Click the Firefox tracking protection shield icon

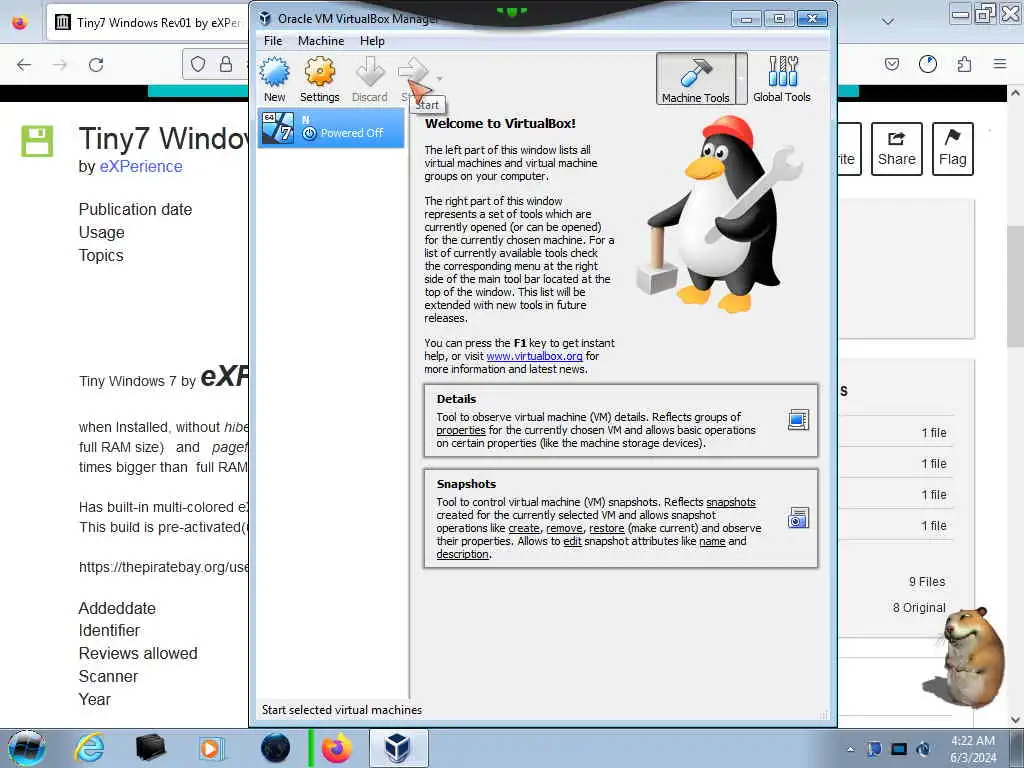click(198, 64)
